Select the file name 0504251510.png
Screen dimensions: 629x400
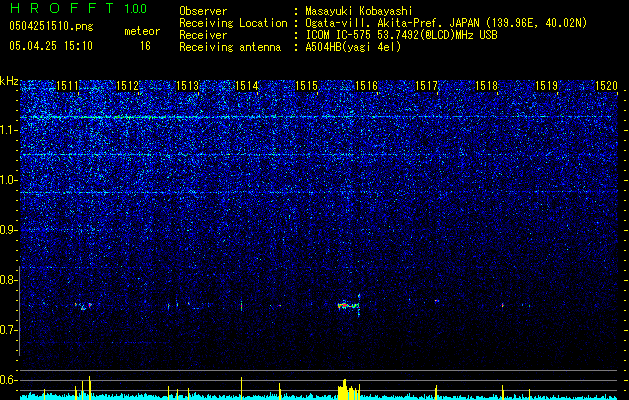click(51, 26)
